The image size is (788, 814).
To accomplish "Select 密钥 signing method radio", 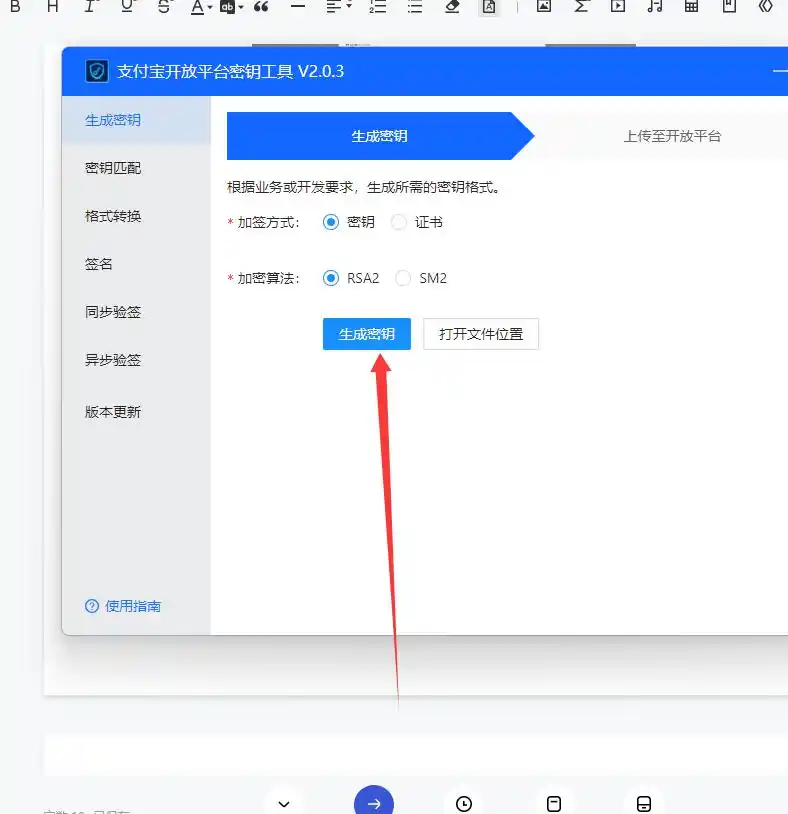I will pyautogui.click(x=331, y=222).
